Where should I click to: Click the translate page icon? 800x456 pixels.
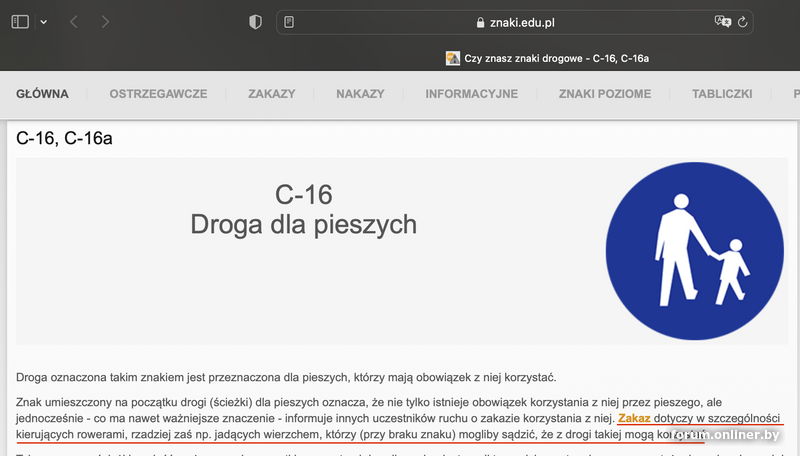coord(722,22)
